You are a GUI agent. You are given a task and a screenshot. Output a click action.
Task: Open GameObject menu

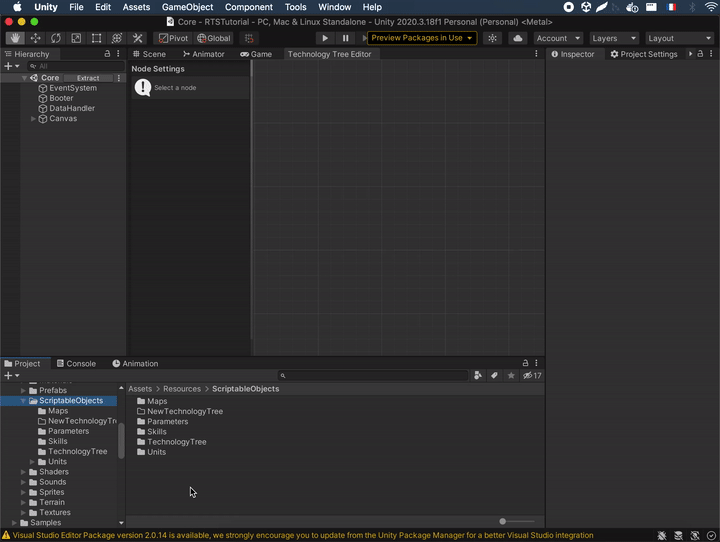[187, 7]
